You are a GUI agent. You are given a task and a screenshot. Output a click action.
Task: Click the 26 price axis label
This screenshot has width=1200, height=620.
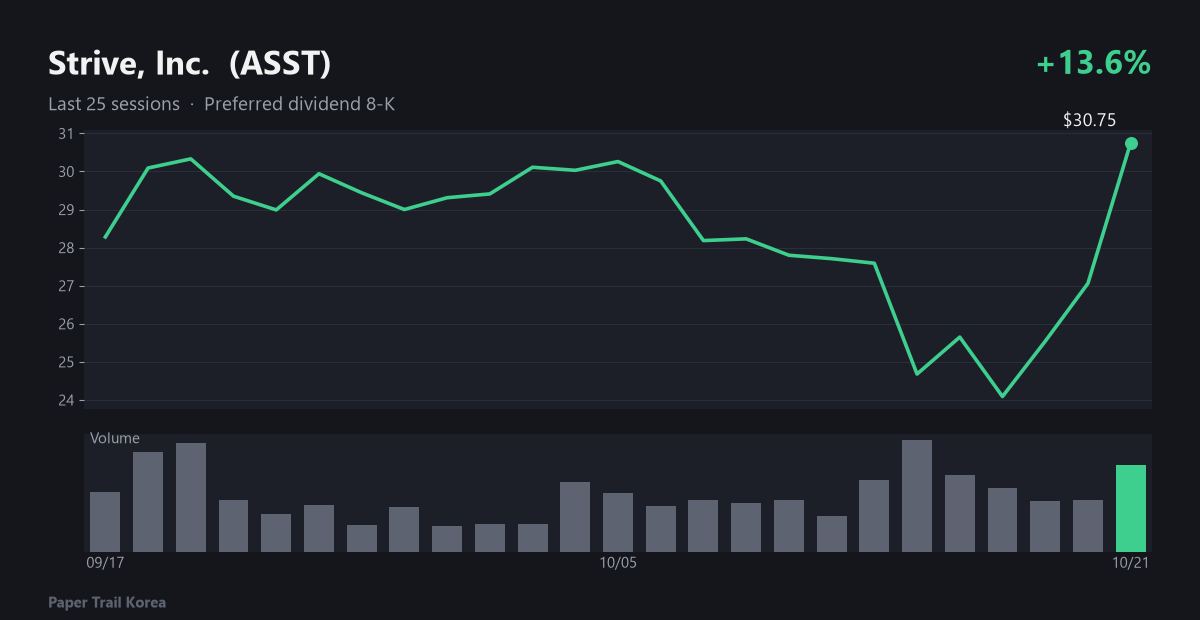pos(64,324)
